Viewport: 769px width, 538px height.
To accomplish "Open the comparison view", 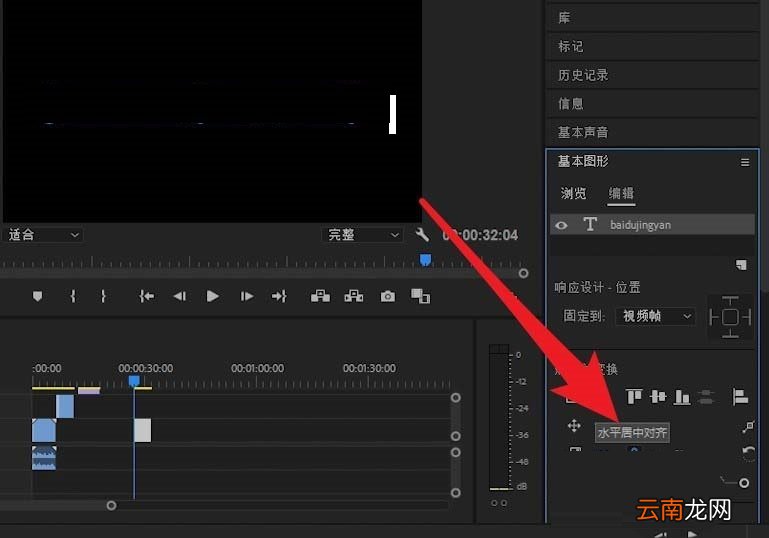I will [x=420, y=296].
